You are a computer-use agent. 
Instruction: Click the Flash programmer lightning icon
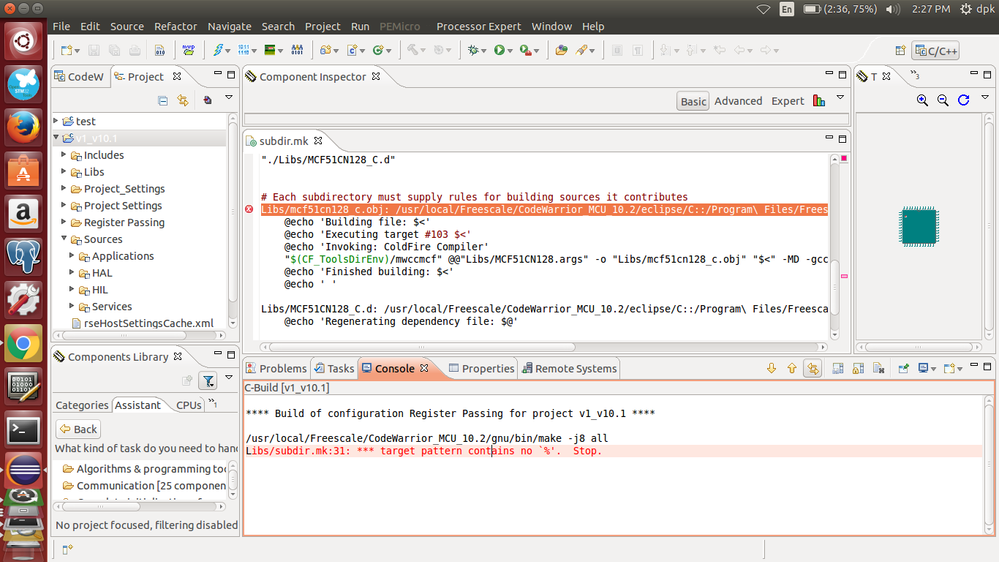218,50
